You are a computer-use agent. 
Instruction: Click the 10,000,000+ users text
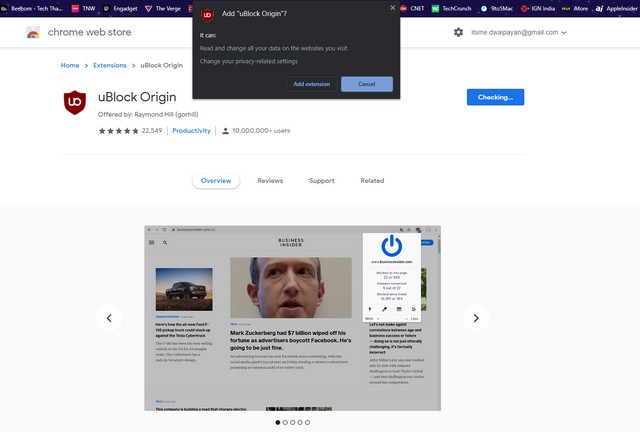tap(261, 131)
